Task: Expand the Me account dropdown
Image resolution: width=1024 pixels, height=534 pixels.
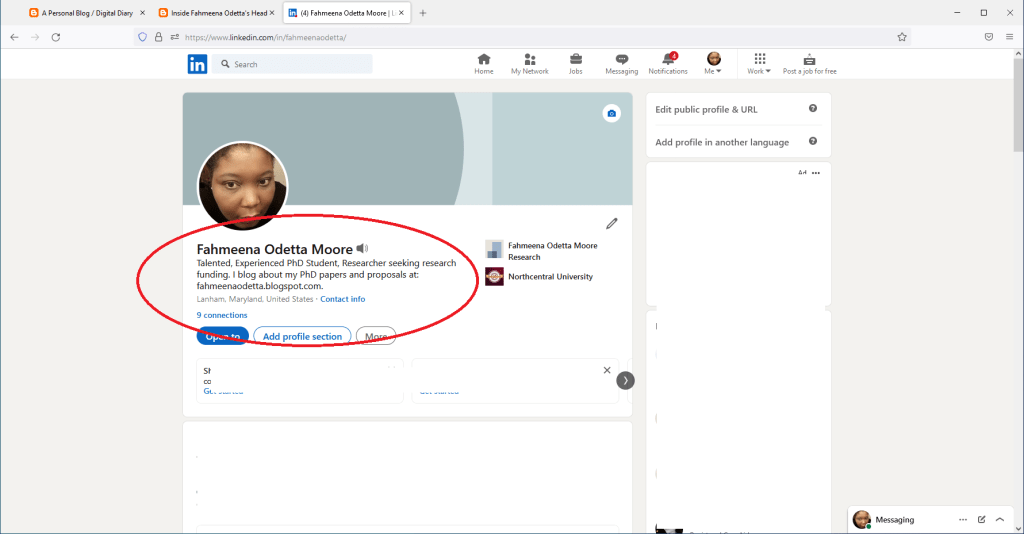Action: 714,64
